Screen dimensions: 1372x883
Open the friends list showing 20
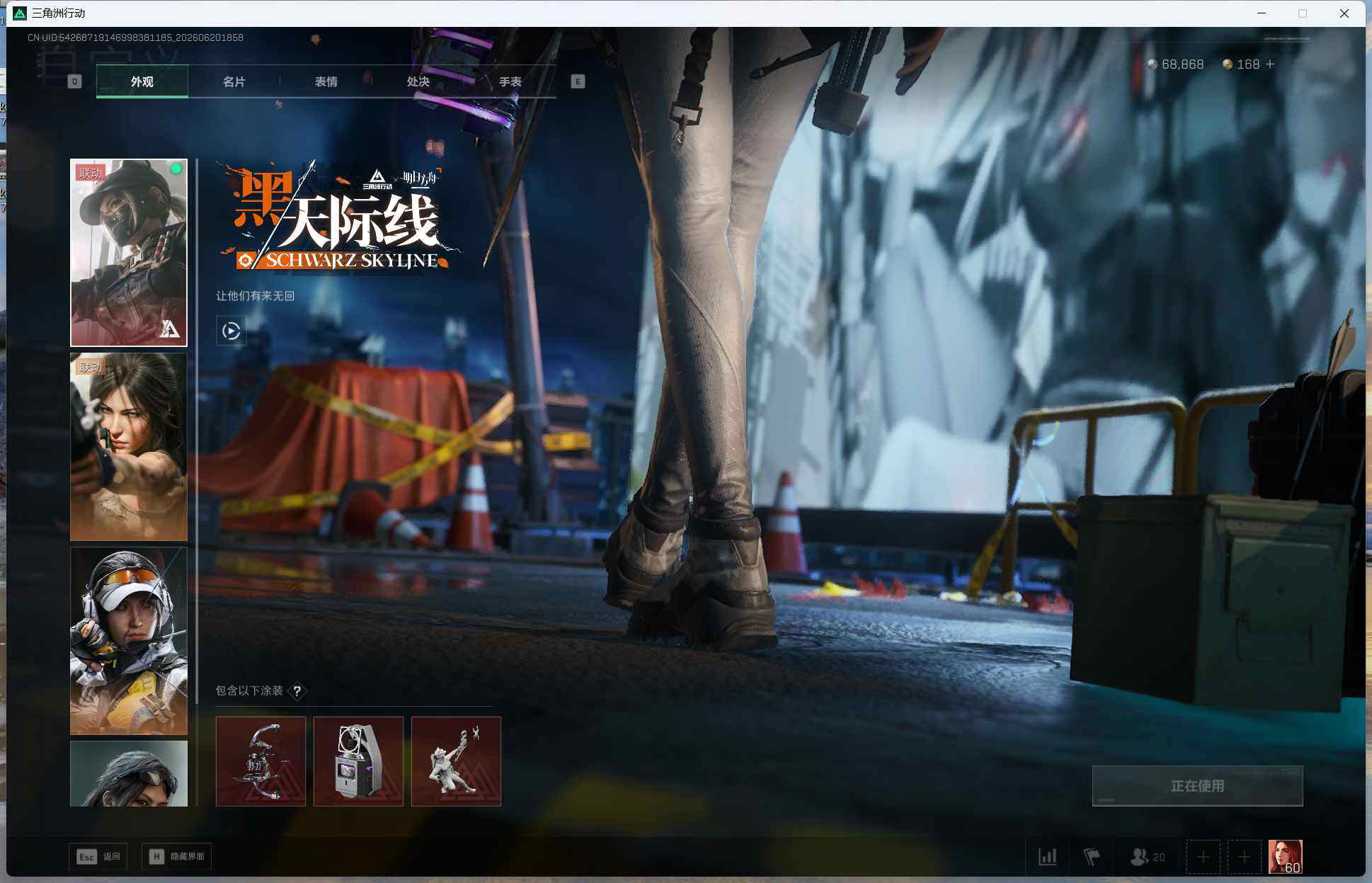click(1148, 857)
